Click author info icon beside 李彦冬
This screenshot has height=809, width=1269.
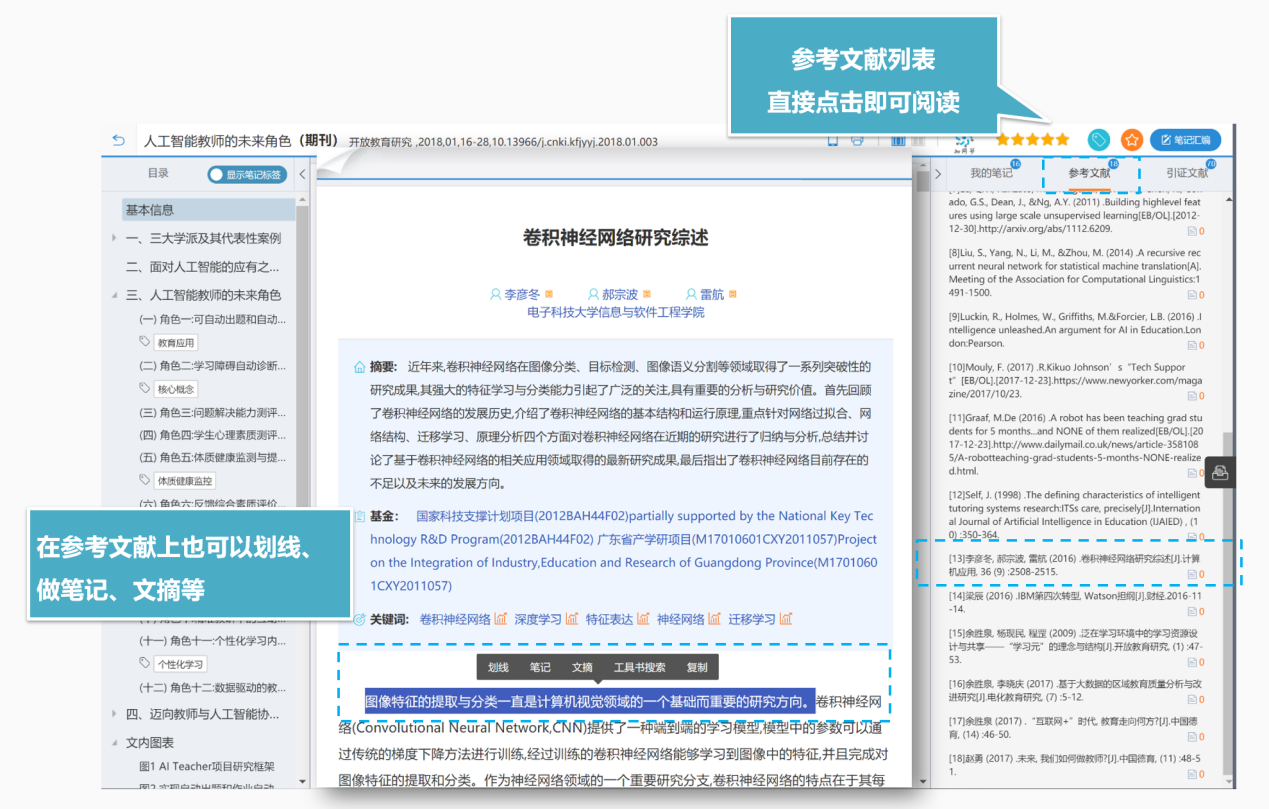[x=549, y=294]
